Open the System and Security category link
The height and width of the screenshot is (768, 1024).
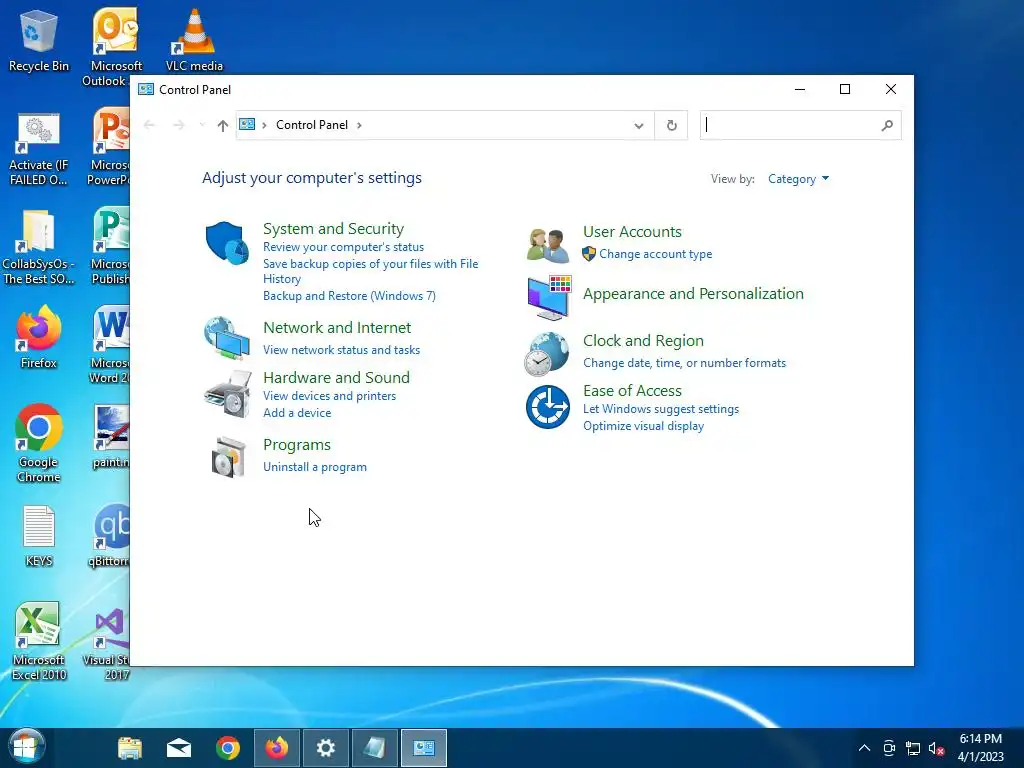pos(333,229)
